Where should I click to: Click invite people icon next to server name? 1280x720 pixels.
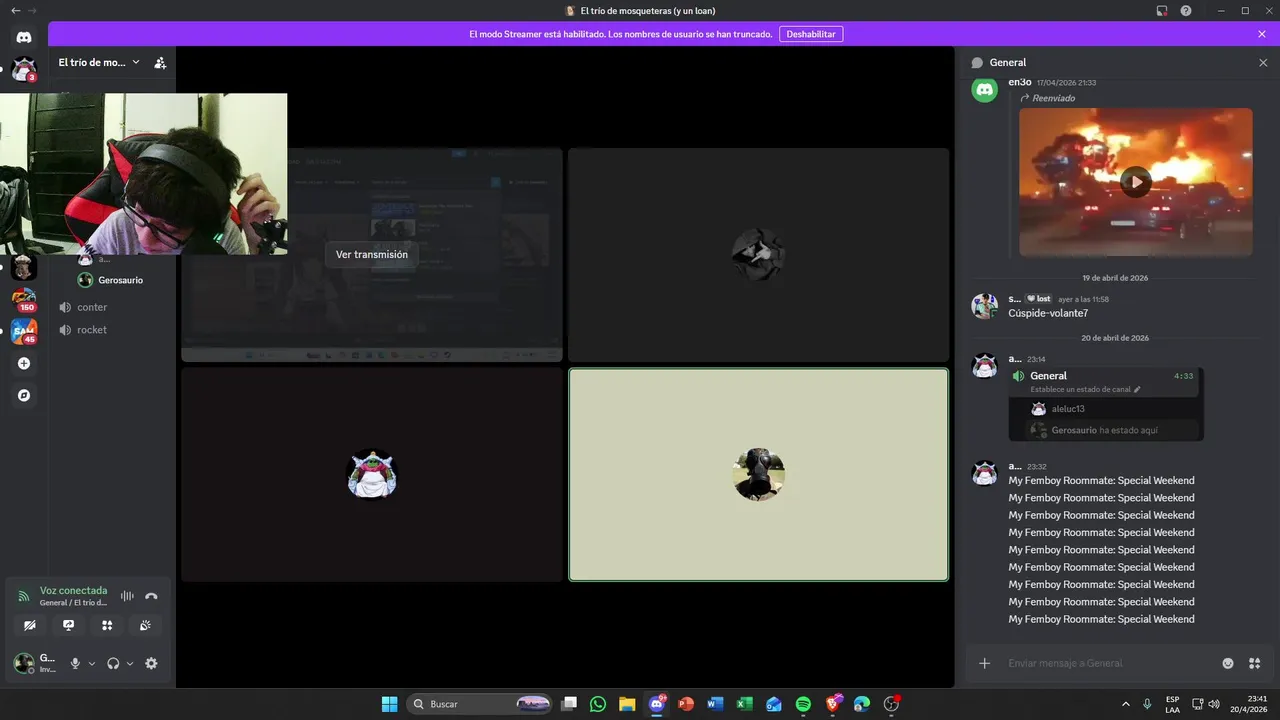160,62
